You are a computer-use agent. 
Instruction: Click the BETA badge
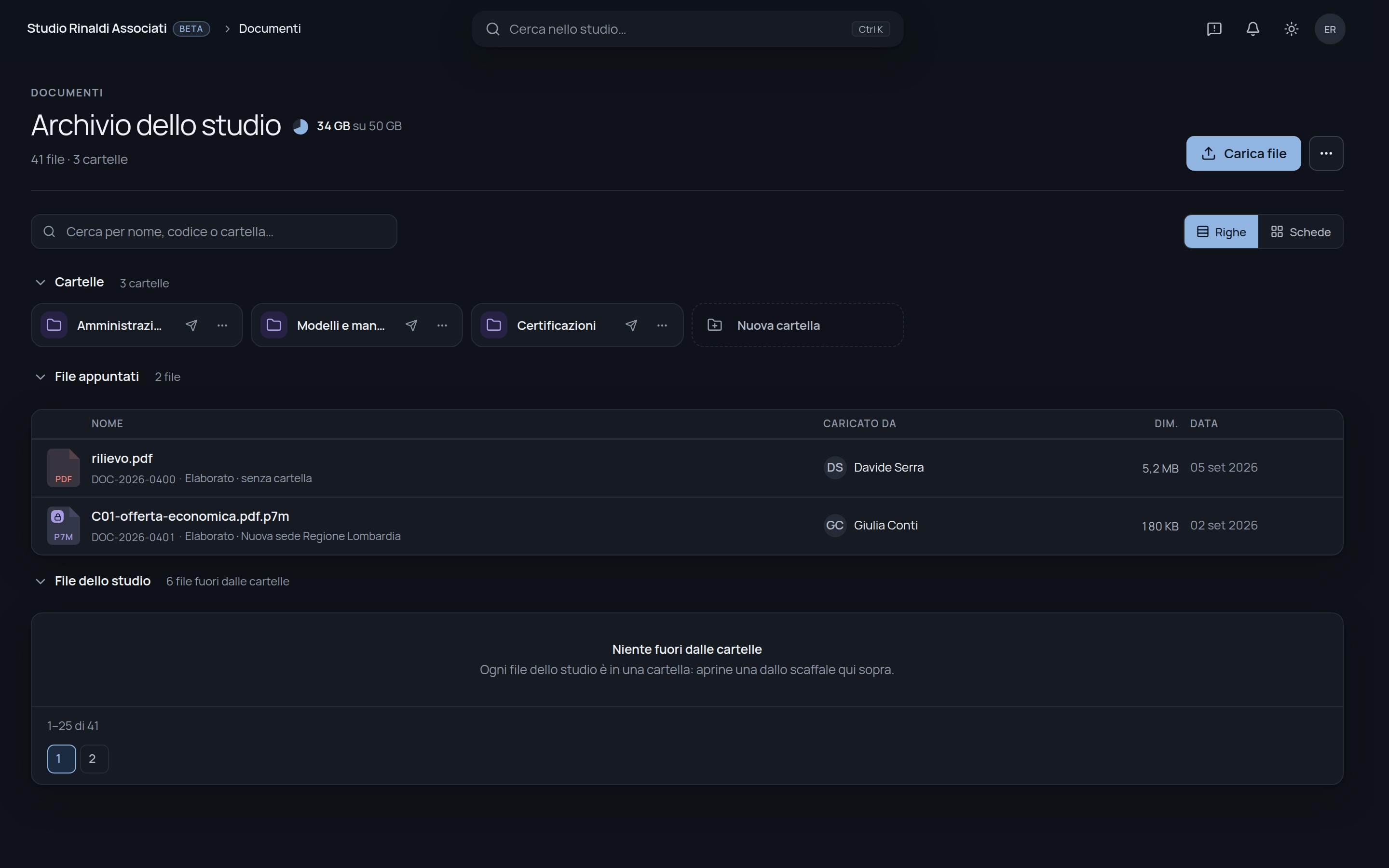click(191, 29)
